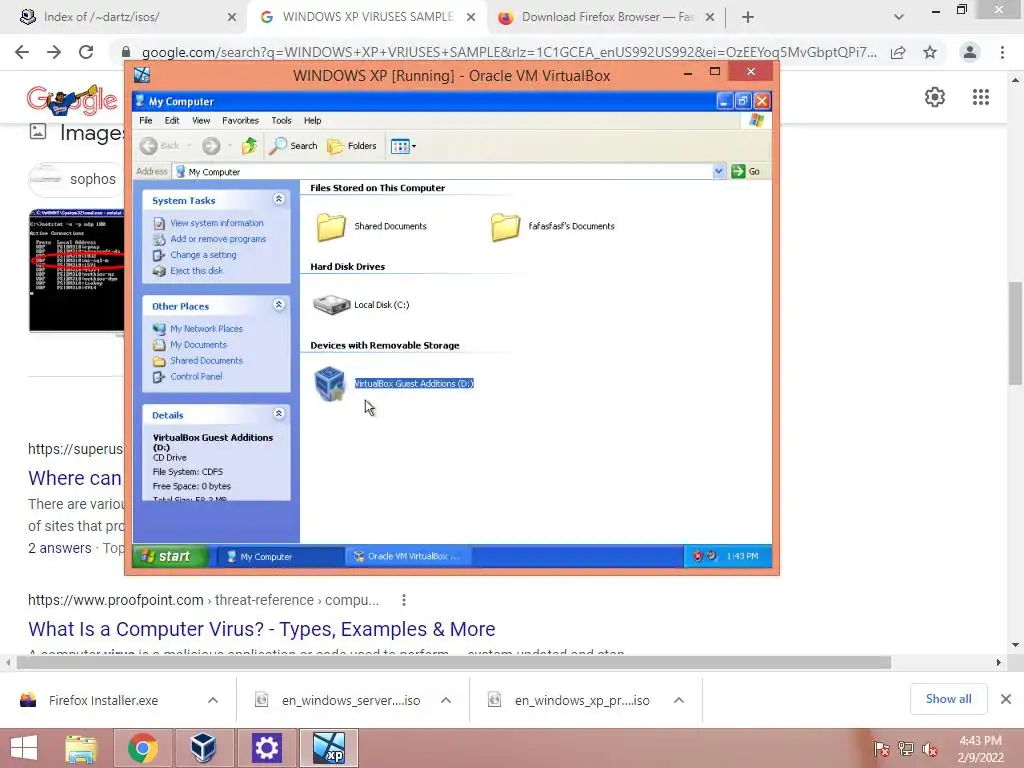
Task: Close the Chrome downloads bar
Action: click(1006, 699)
